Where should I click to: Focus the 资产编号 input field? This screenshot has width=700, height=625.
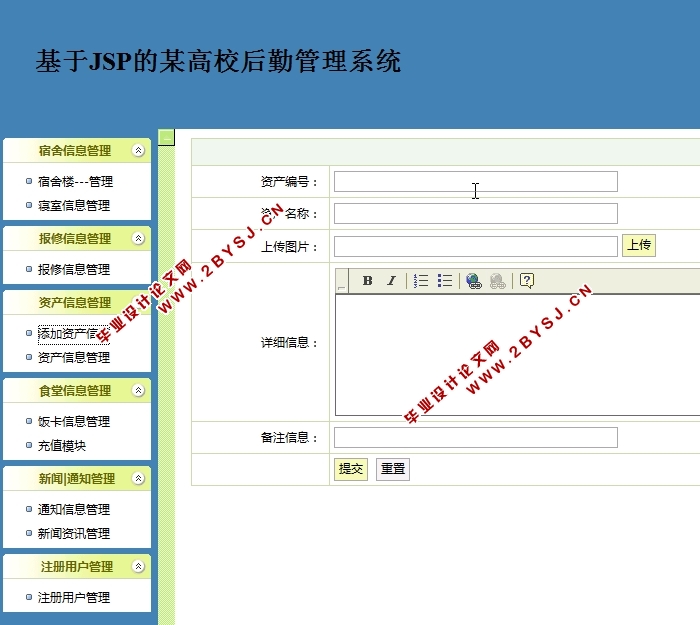tap(476, 182)
